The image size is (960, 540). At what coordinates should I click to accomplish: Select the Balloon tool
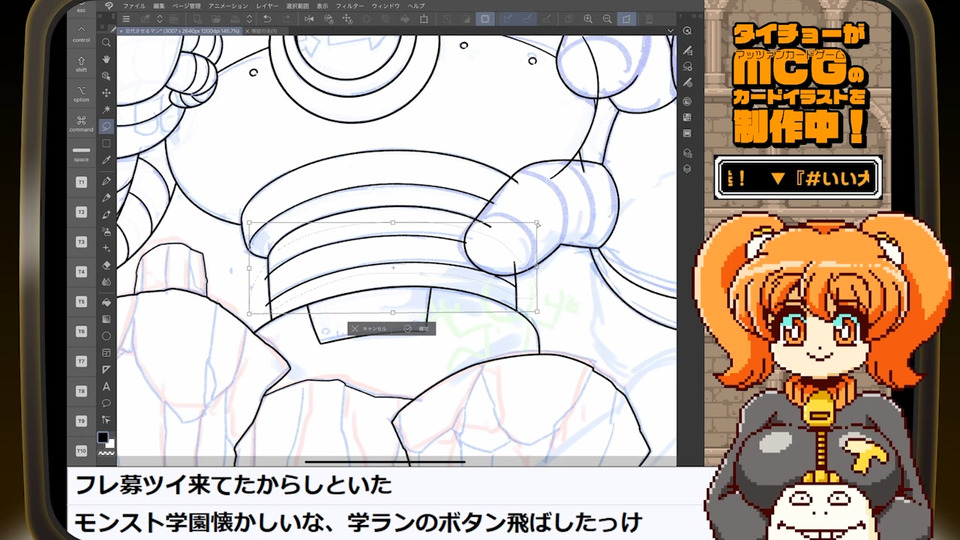(107, 403)
